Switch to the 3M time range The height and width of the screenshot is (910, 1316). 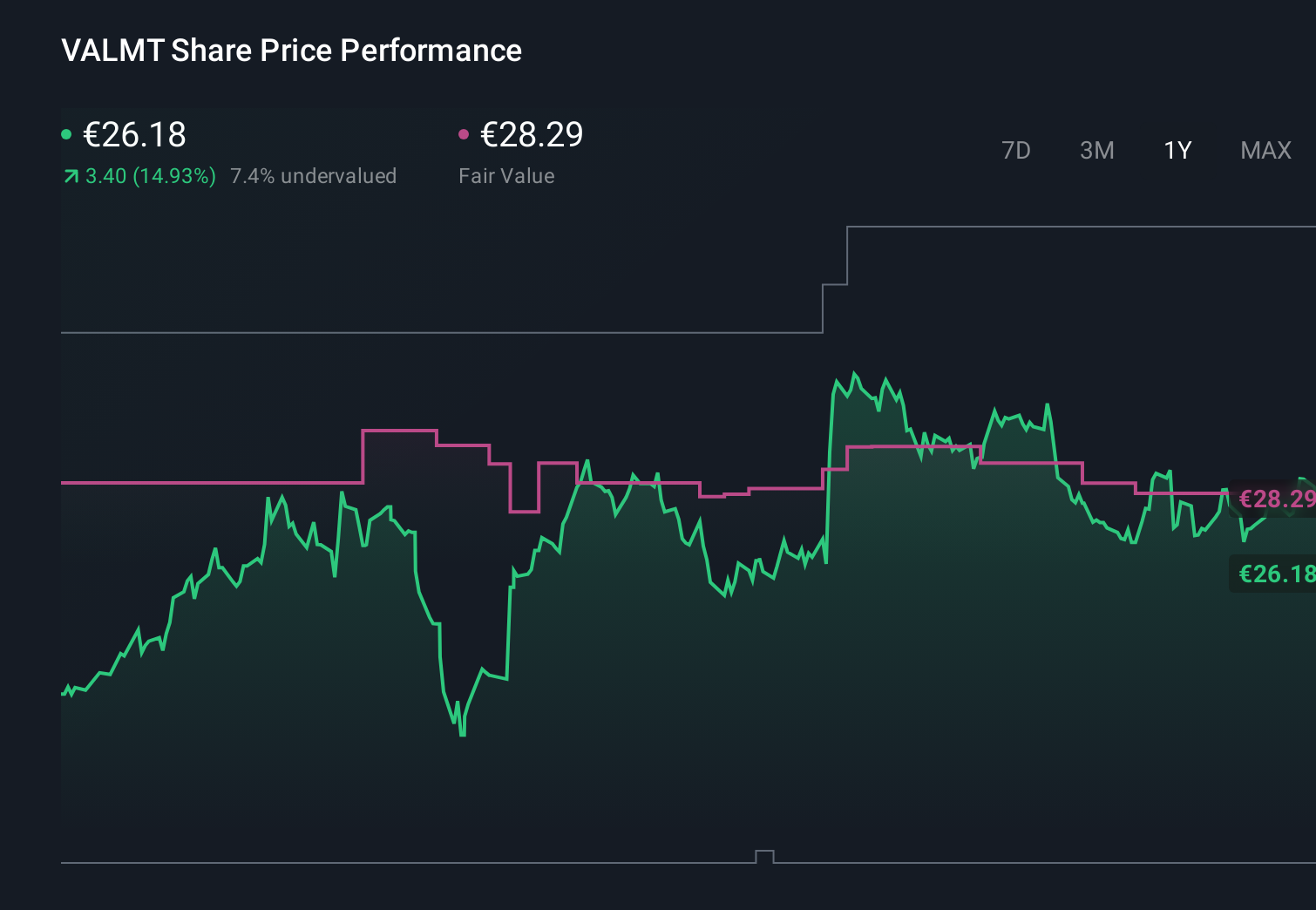pos(1096,150)
